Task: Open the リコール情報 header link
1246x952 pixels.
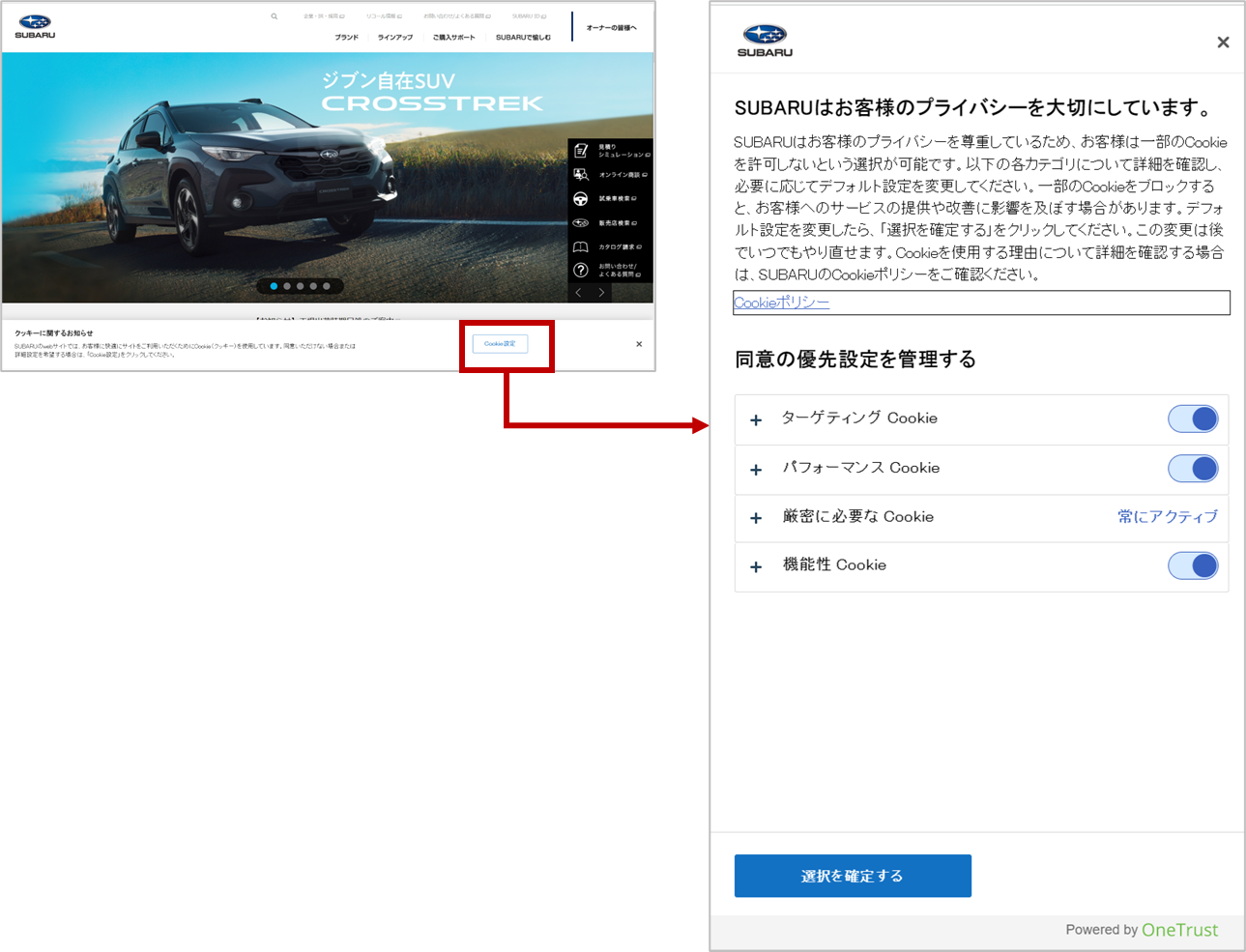Action: (x=384, y=16)
